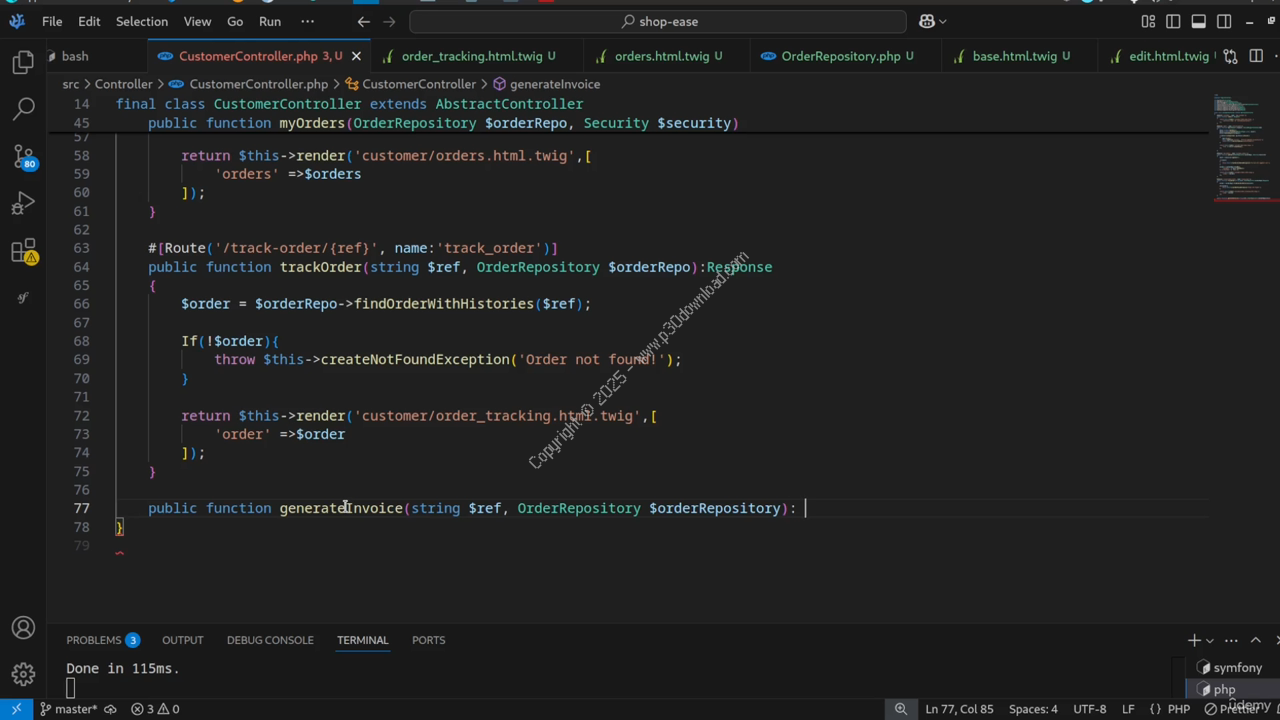The height and width of the screenshot is (720, 1280).
Task: Maximize the panel with the up chevron
Action: pos(1256,640)
